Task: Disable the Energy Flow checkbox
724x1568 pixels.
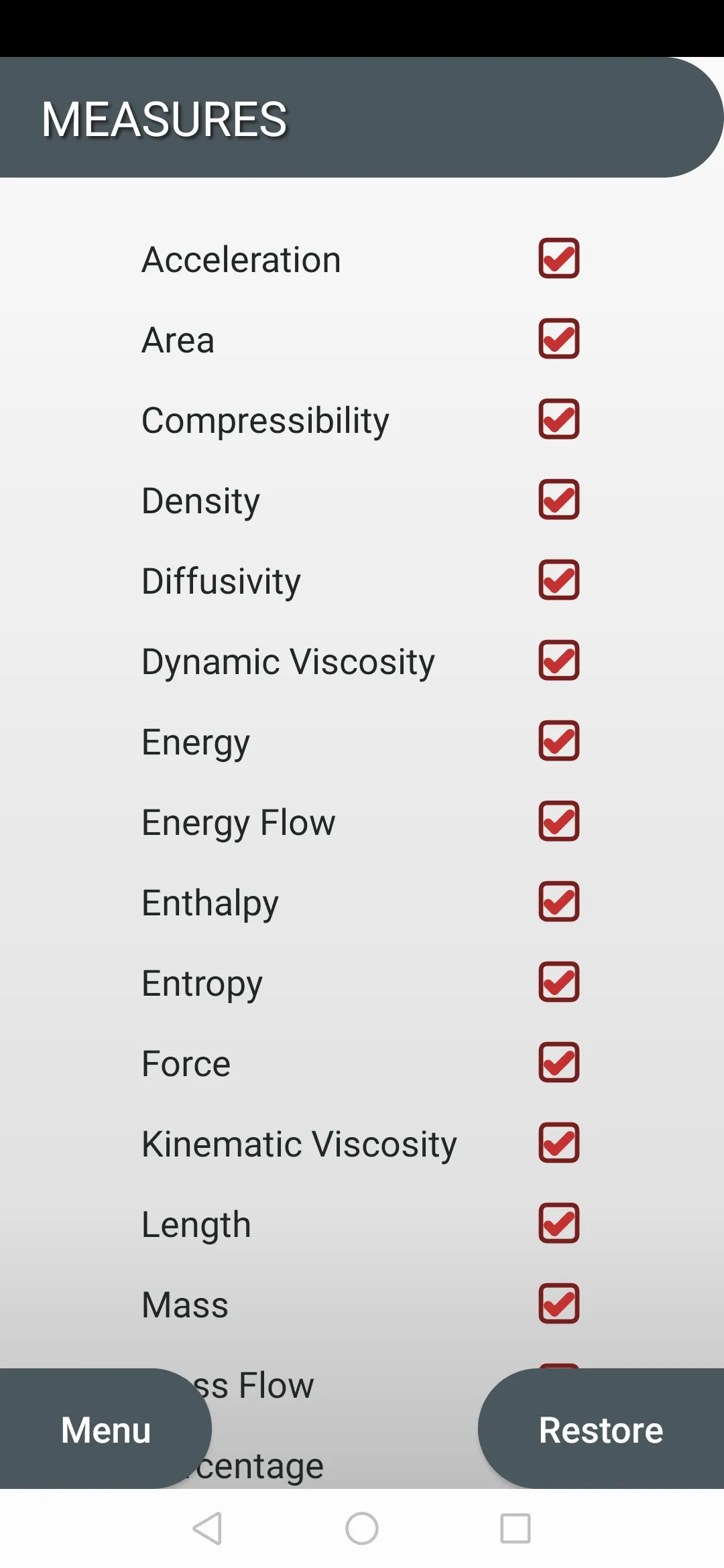Action: (x=558, y=821)
